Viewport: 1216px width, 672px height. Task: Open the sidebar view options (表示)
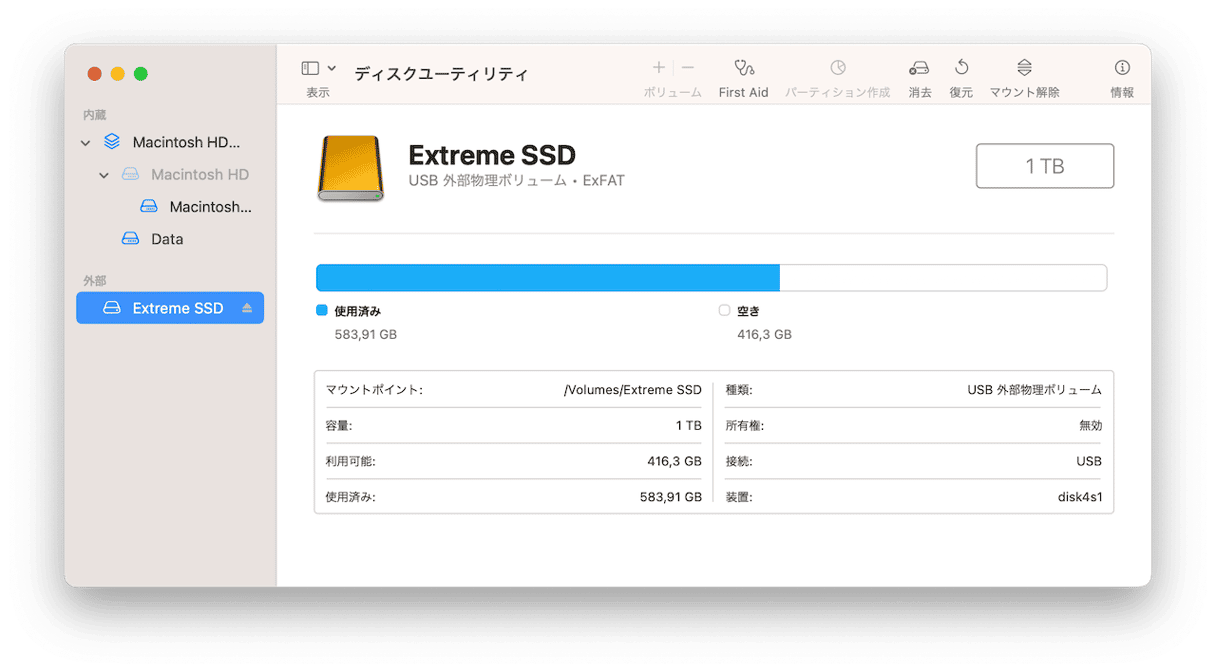318,68
